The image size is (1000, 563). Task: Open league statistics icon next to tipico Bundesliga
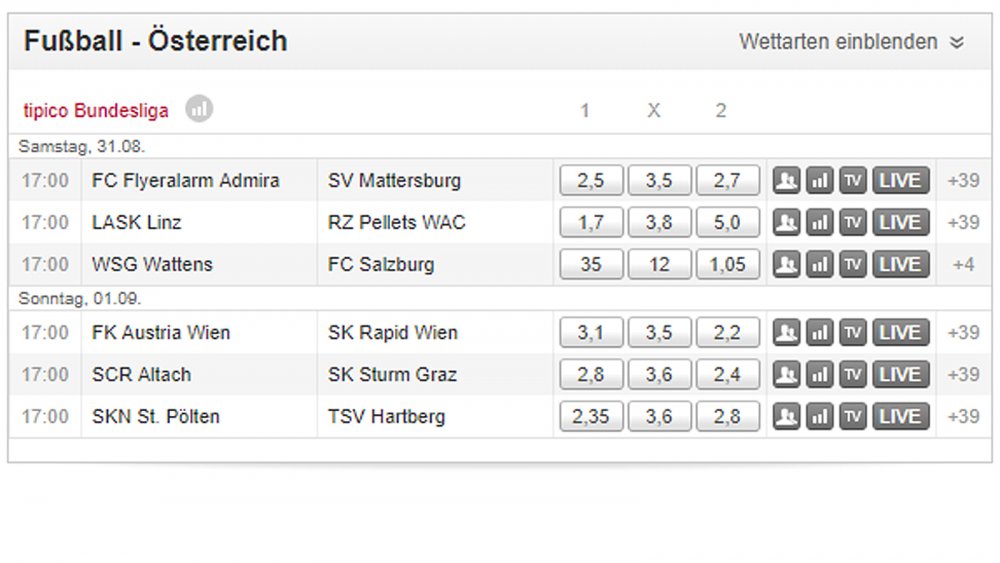tap(199, 109)
